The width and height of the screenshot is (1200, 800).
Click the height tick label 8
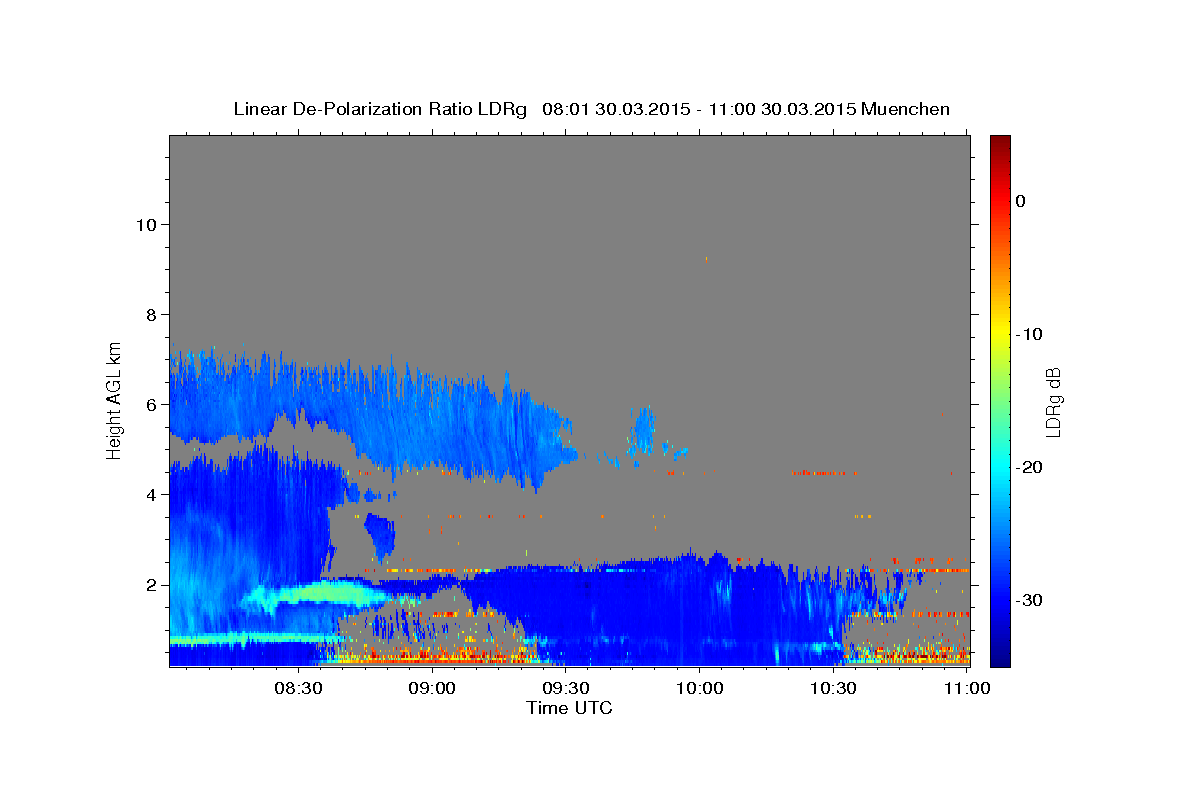[x=150, y=314]
